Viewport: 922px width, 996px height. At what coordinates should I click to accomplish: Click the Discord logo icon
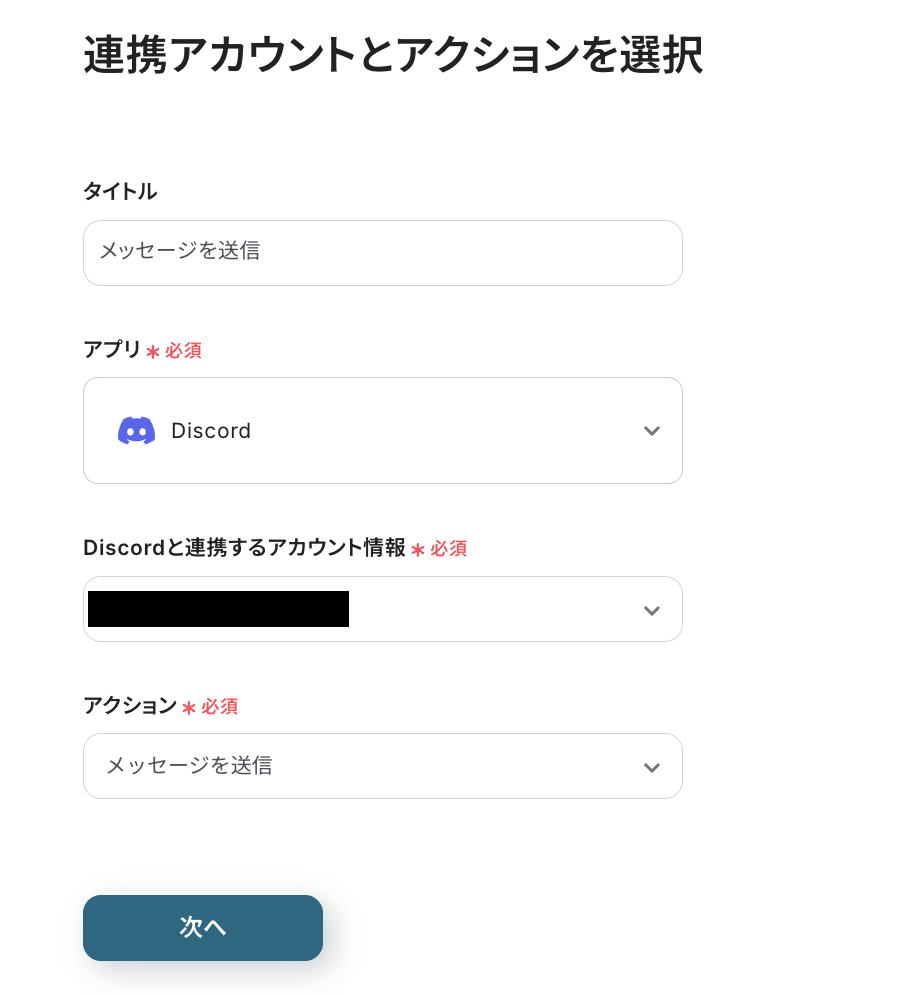click(136, 431)
